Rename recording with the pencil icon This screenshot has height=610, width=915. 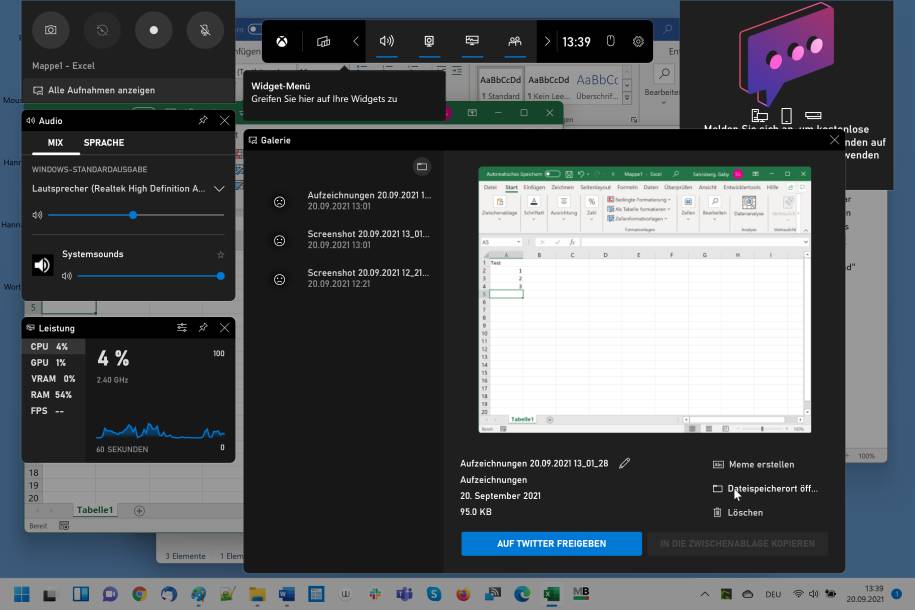point(625,464)
